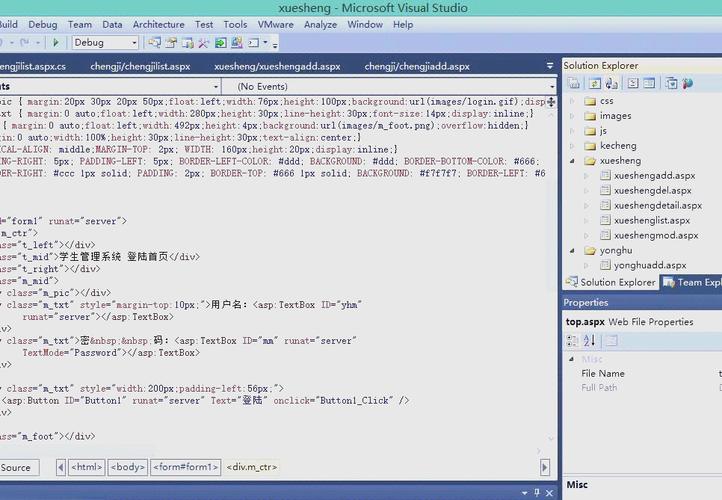Click the Alphabetical sort icon in Properties

pyautogui.click(x=589, y=341)
